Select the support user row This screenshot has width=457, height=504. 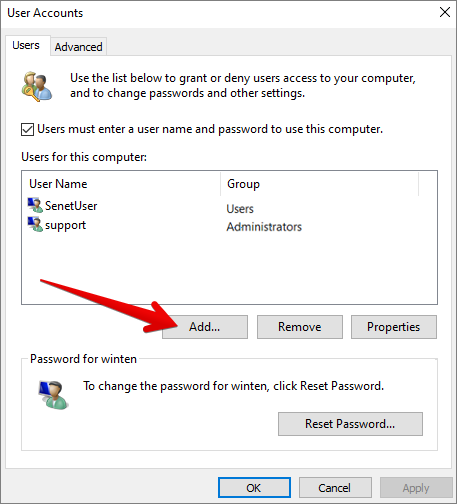(229, 225)
